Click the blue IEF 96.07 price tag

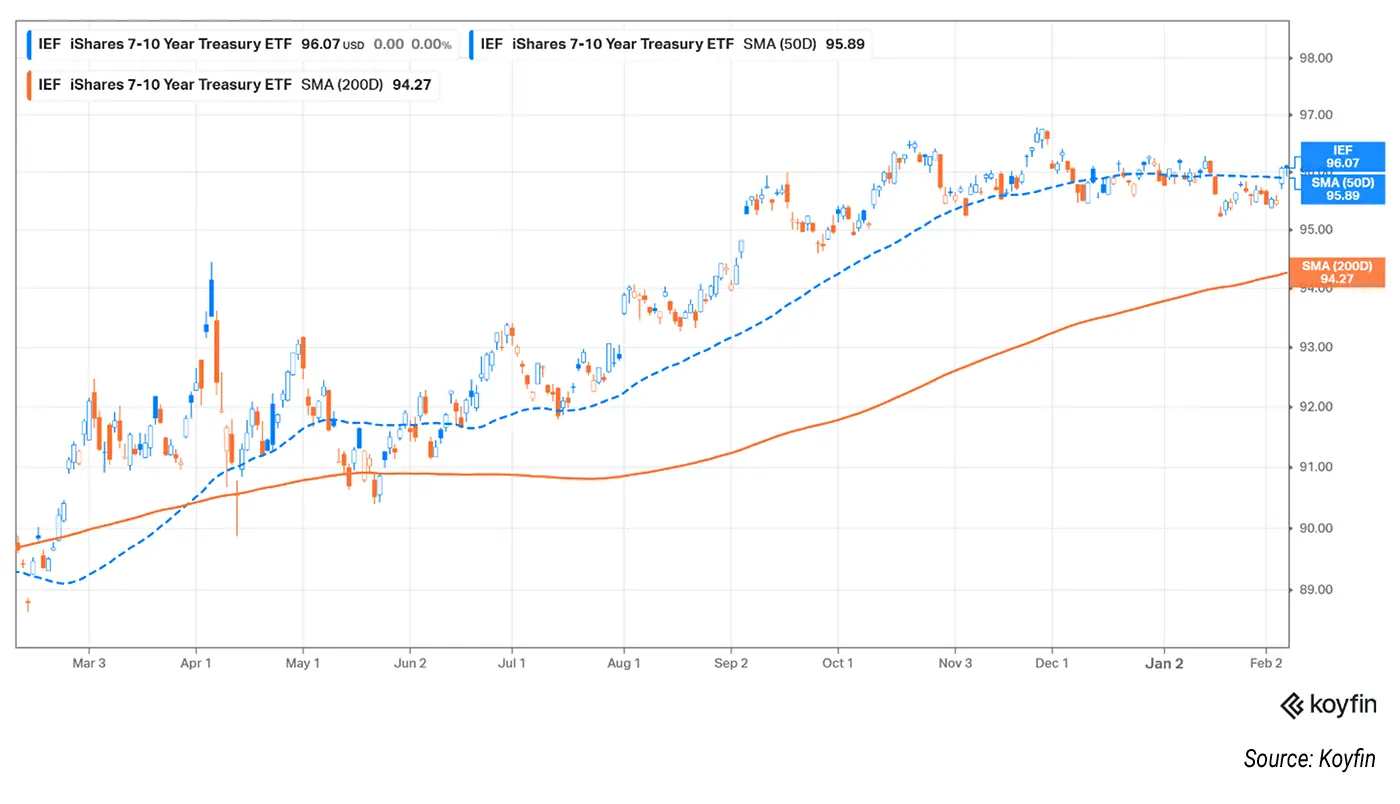(x=1342, y=157)
